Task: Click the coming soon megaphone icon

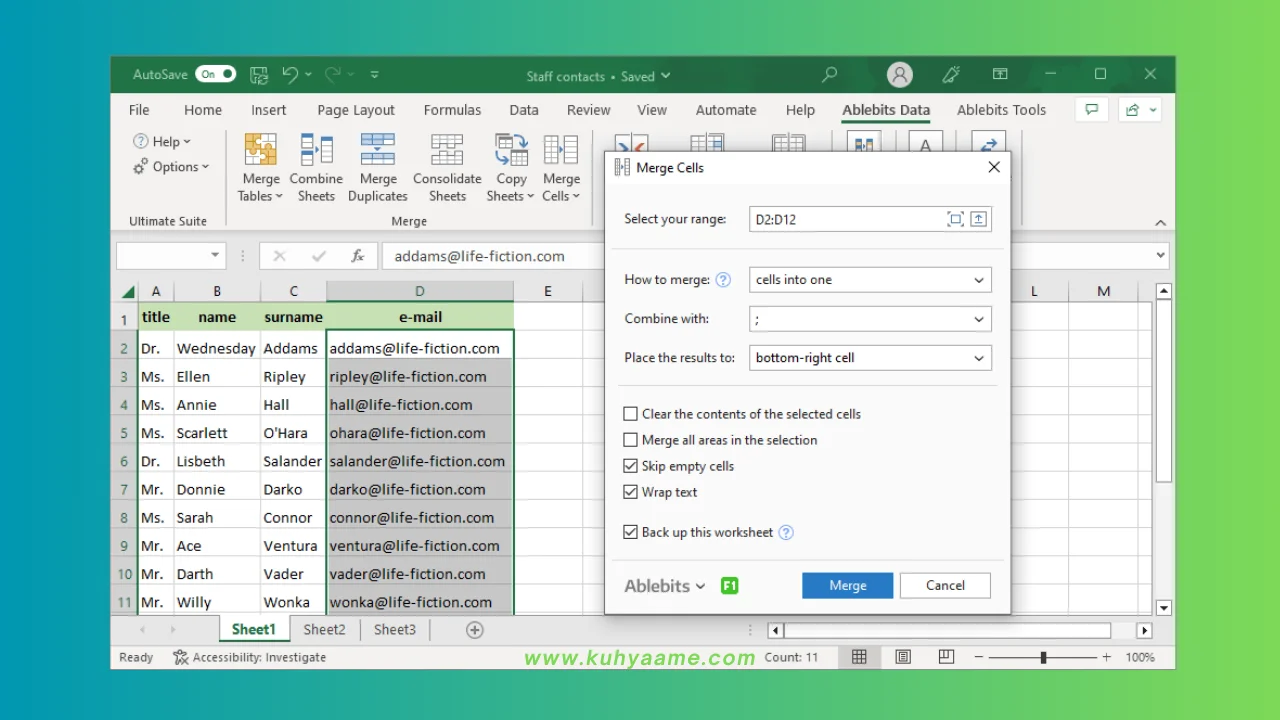Action: [x=950, y=75]
